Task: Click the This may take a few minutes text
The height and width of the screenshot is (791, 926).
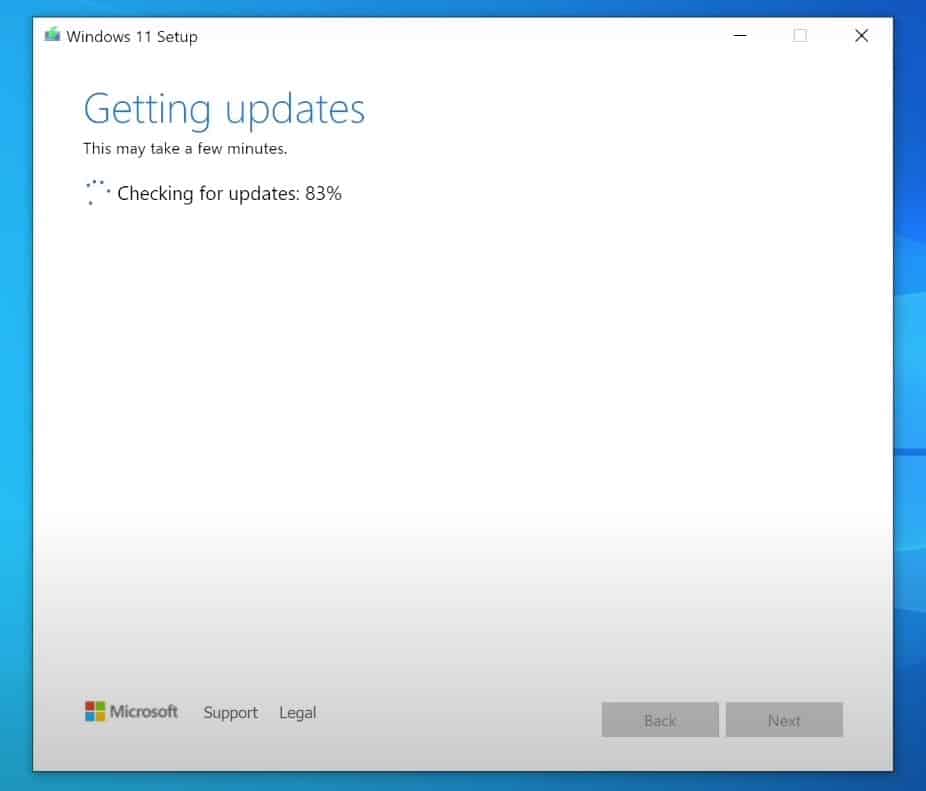Action: click(185, 148)
